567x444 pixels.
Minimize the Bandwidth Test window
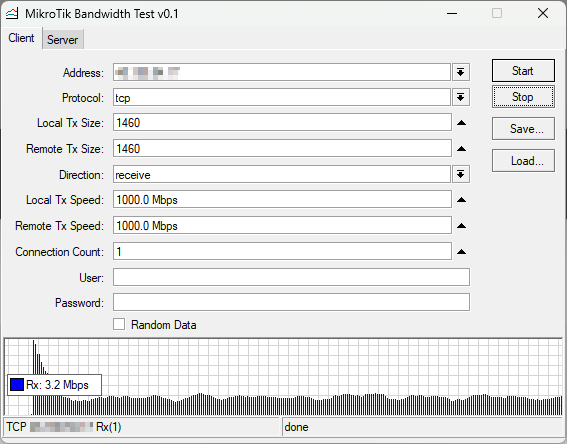(x=452, y=14)
